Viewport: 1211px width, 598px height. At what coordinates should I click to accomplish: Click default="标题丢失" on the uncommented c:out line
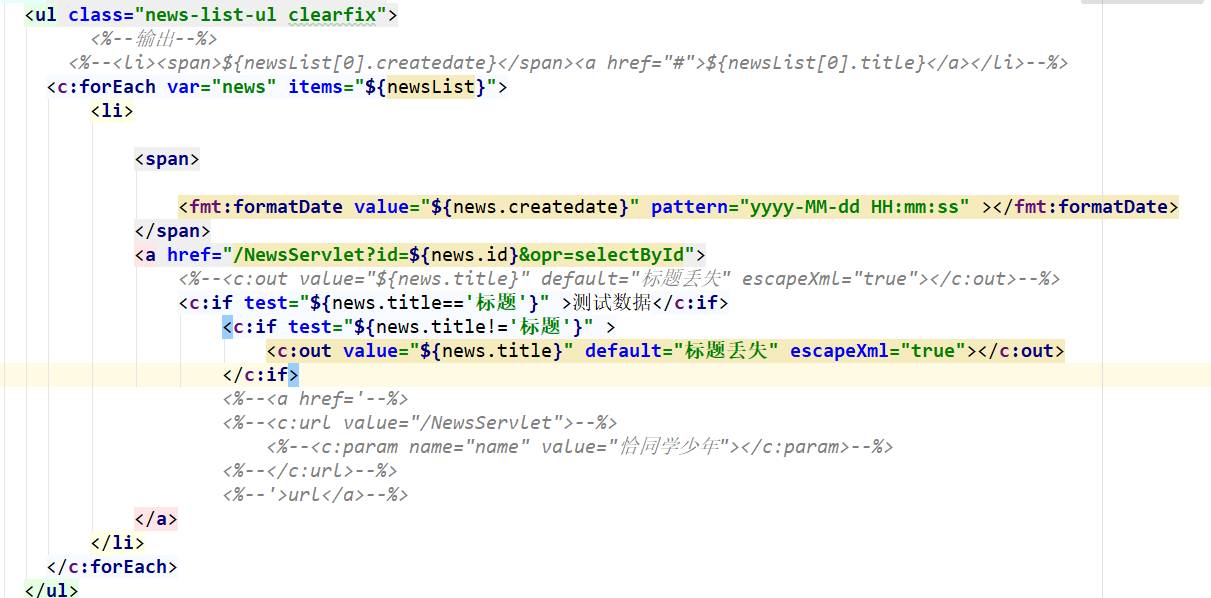682,351
